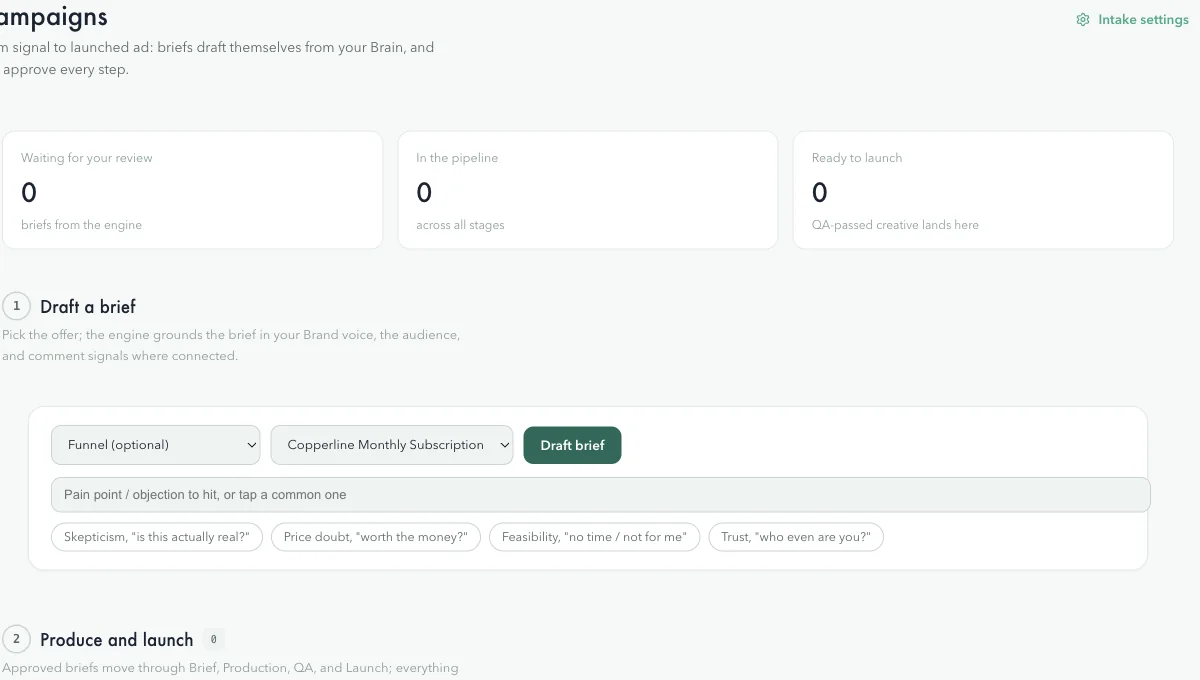Select the Skepticism "is this actually real?" chip
Image resolution: width=1200 pixels, height=680 pixels.
[x=157, y=537]
